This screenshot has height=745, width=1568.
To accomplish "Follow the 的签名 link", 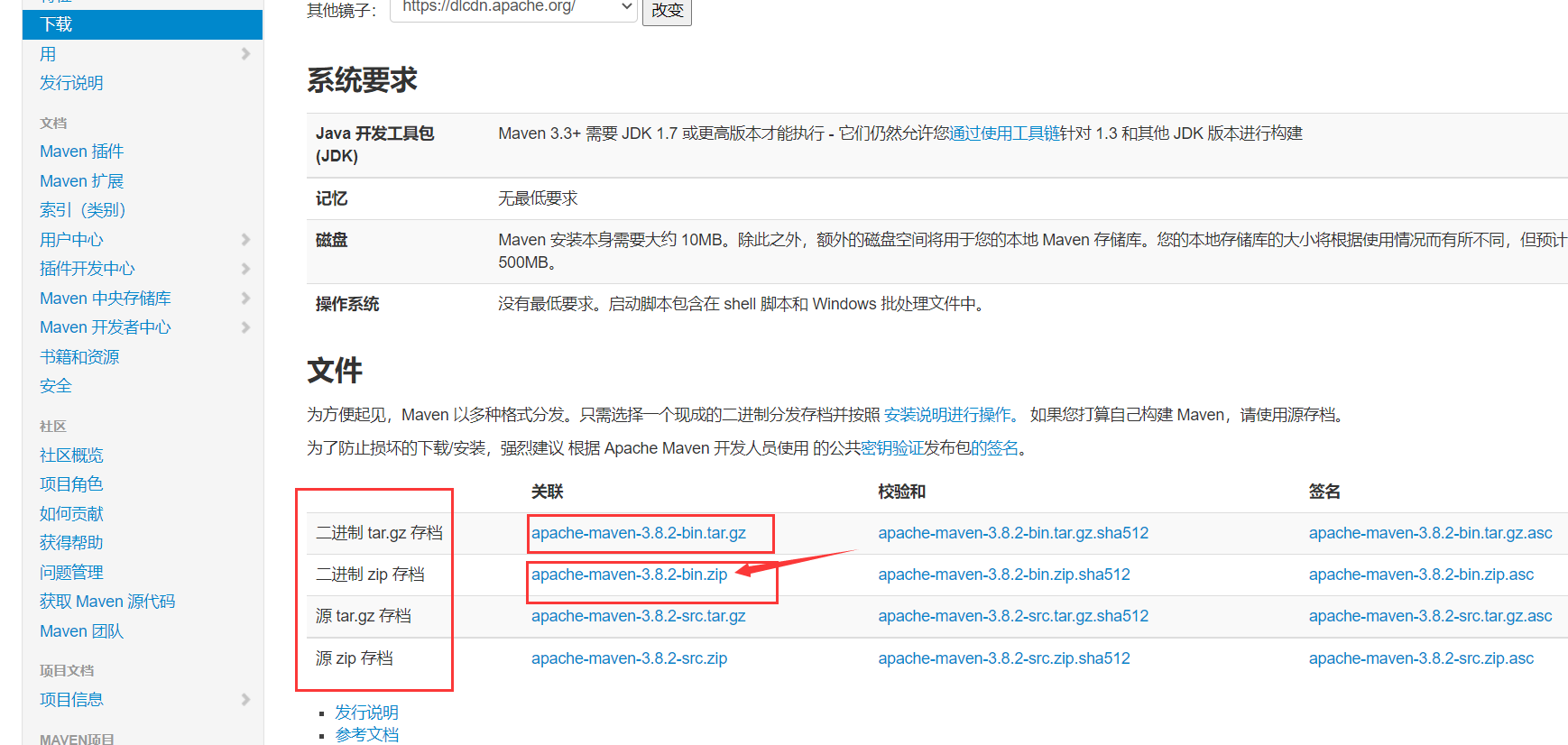I will coord(994,448).
